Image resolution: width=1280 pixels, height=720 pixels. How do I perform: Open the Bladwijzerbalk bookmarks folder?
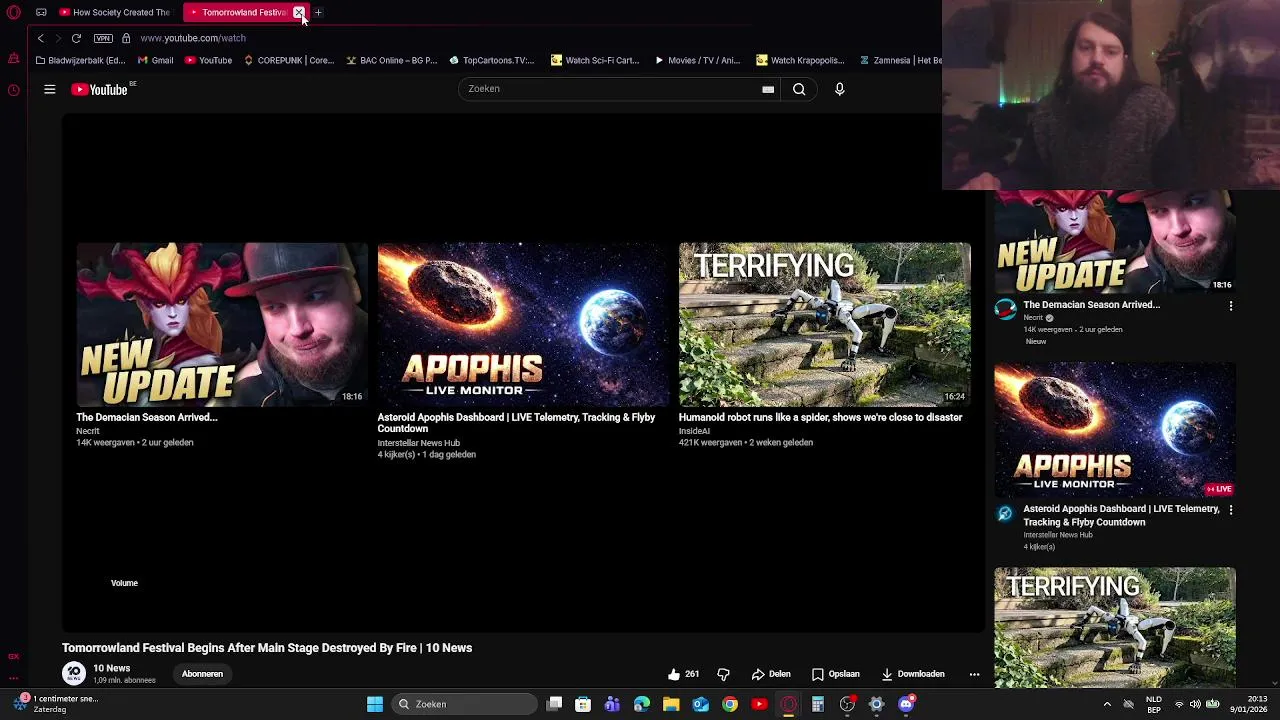tap(80, 60)
